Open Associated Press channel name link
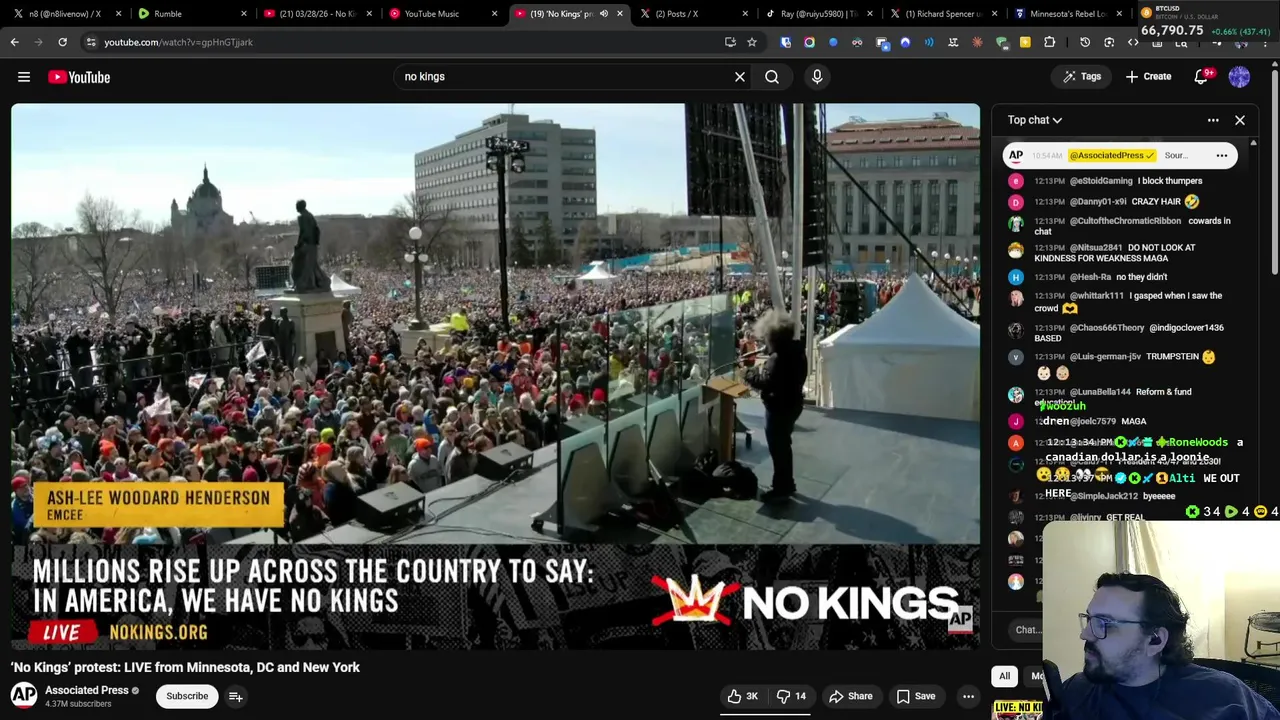1280x720 pixels. (87, 690)
